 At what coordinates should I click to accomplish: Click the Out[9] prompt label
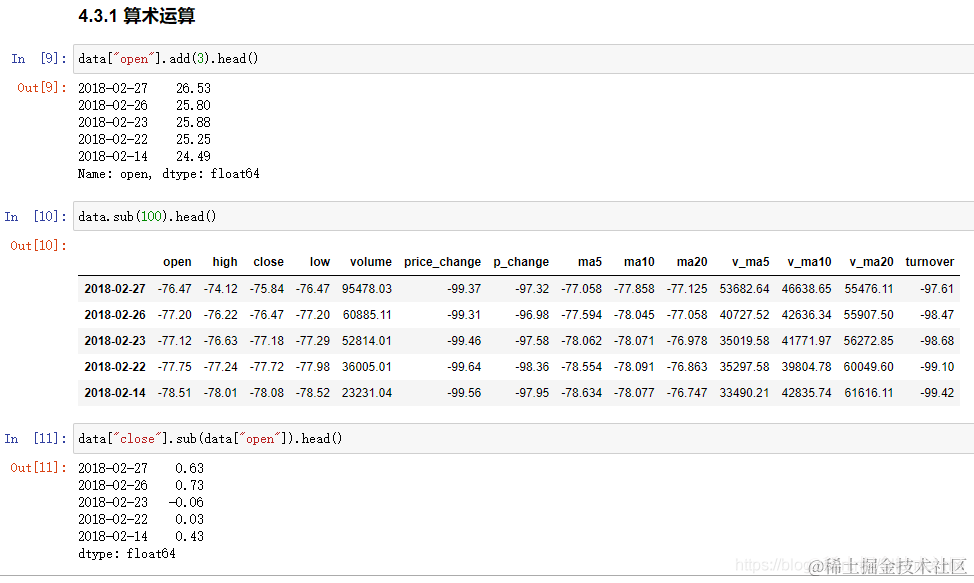pyautogui.click(x=42, y=88)
